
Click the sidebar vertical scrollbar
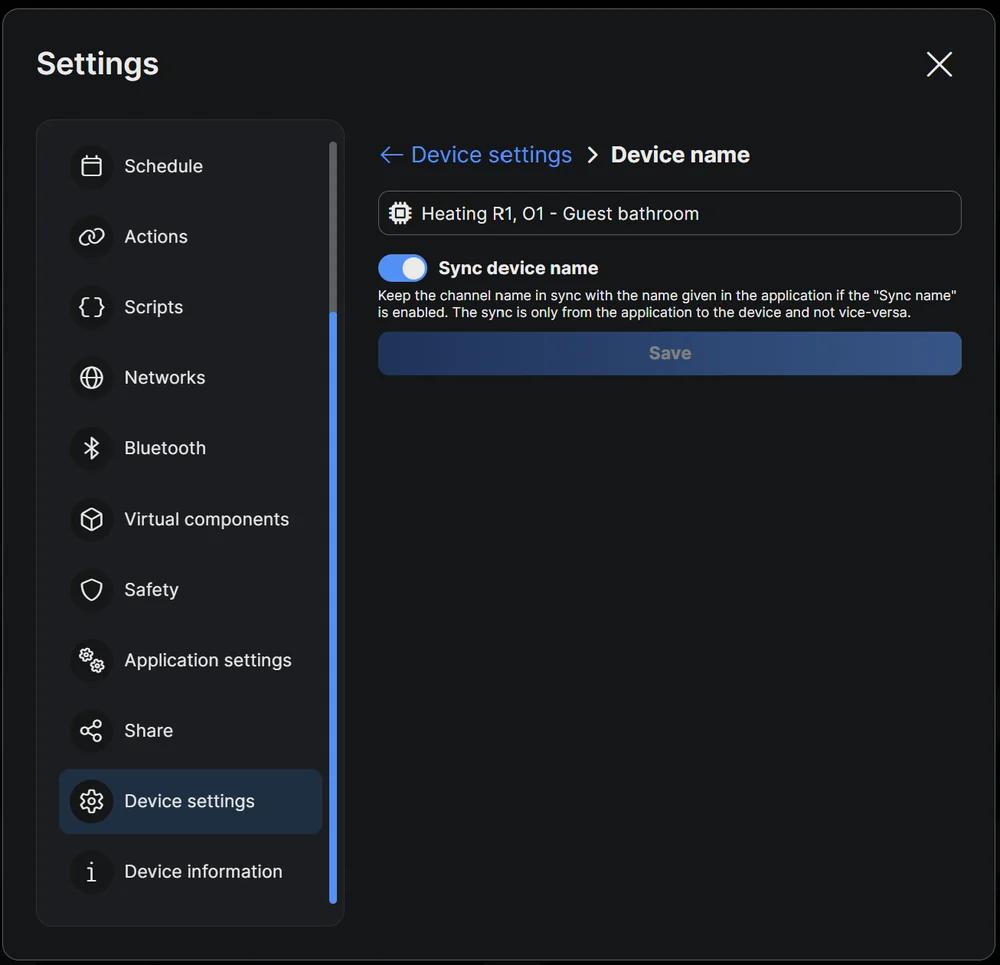(333, 523)
